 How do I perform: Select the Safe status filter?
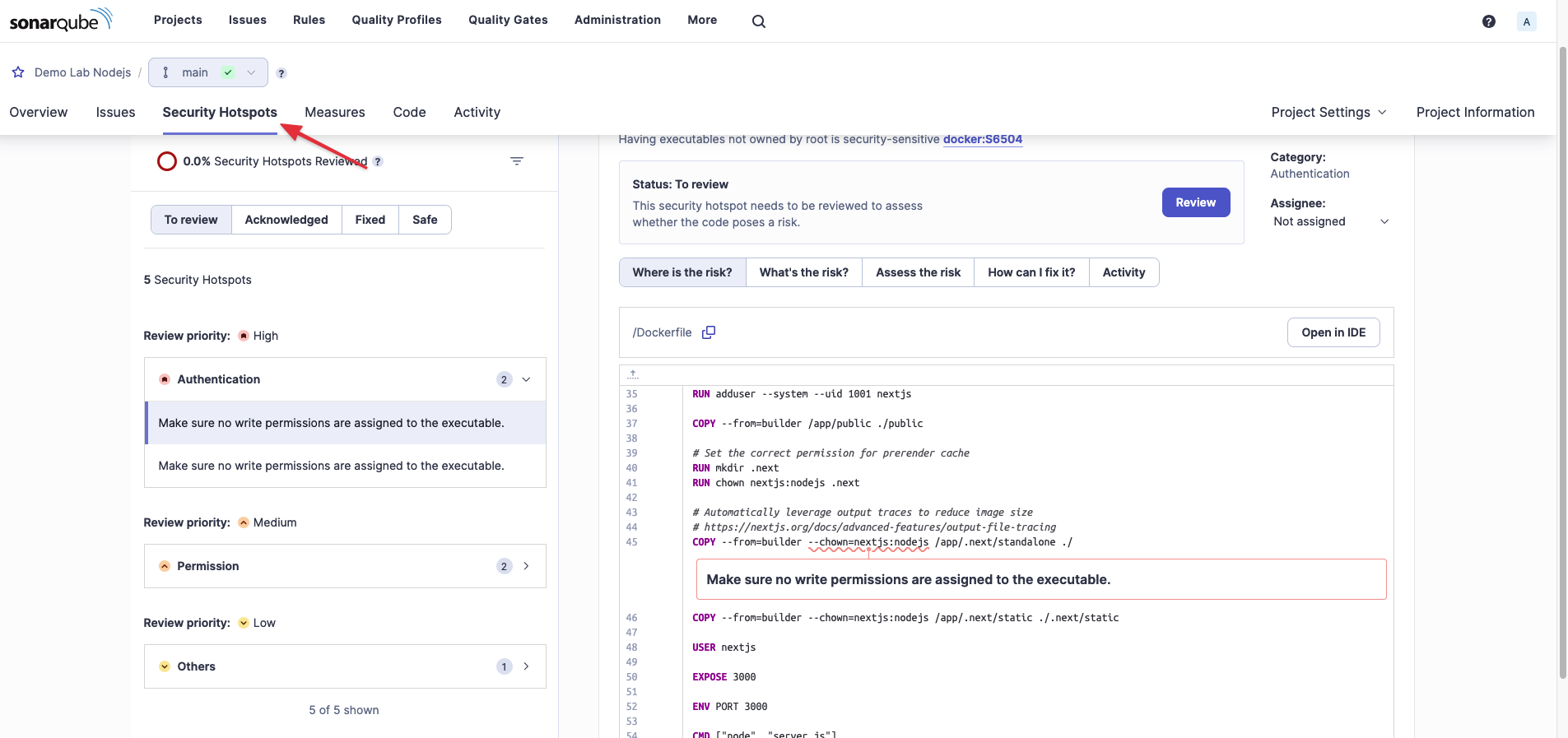click(x=425, y=220)
